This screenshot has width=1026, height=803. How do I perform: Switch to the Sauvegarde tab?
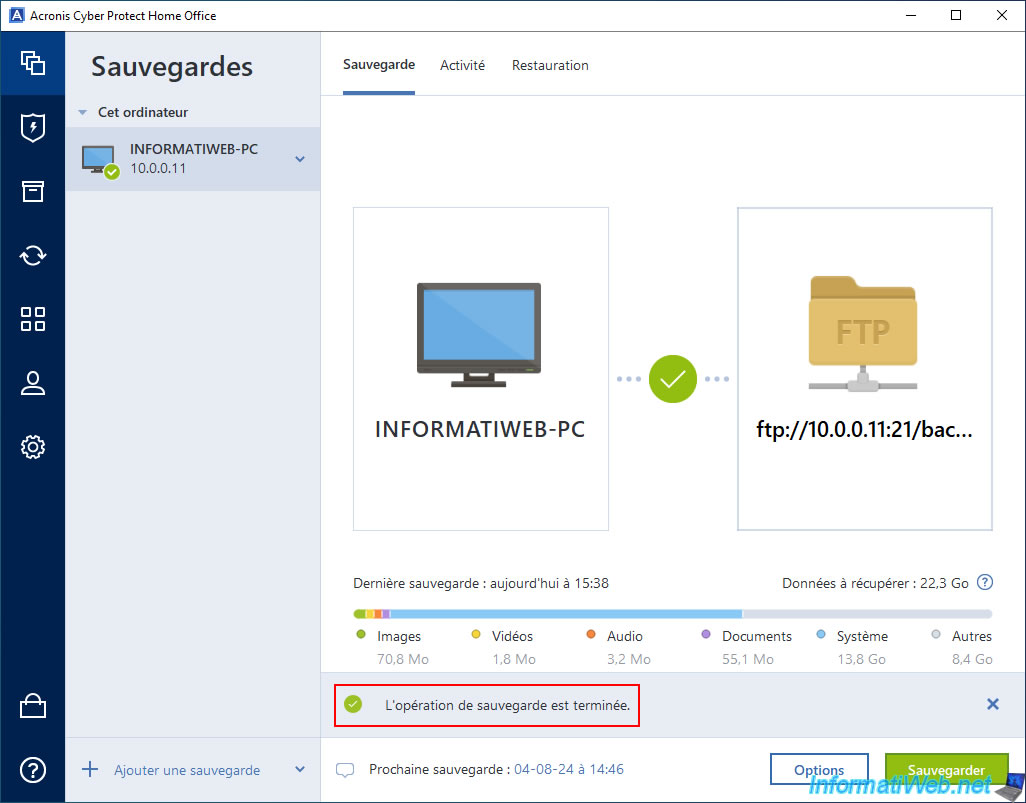pos(379,65)
